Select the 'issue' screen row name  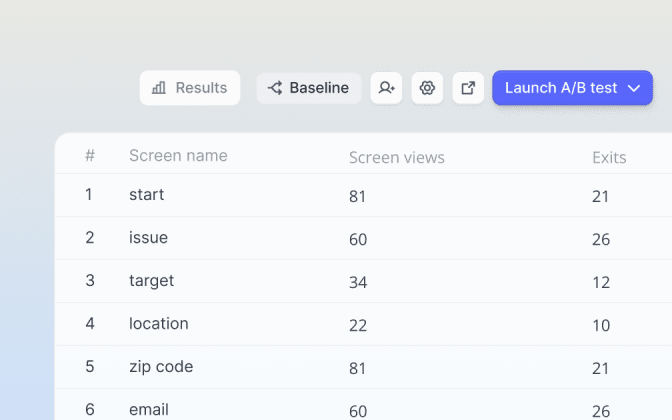148,237
